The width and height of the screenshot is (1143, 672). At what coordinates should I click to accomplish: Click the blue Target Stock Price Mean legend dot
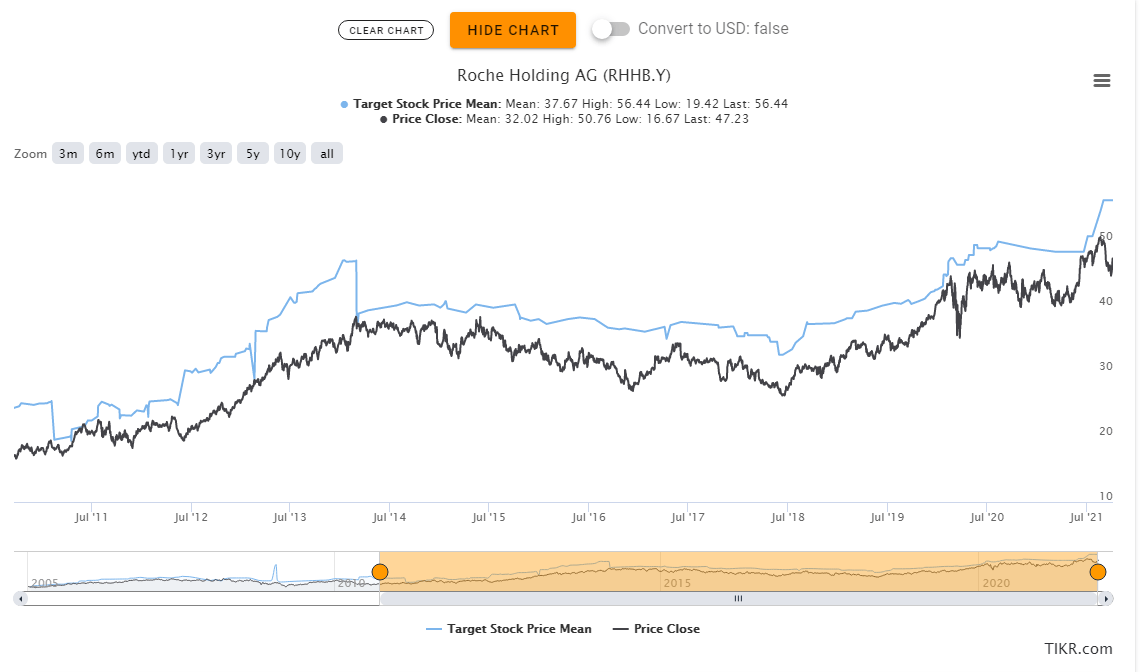(343, 103)
